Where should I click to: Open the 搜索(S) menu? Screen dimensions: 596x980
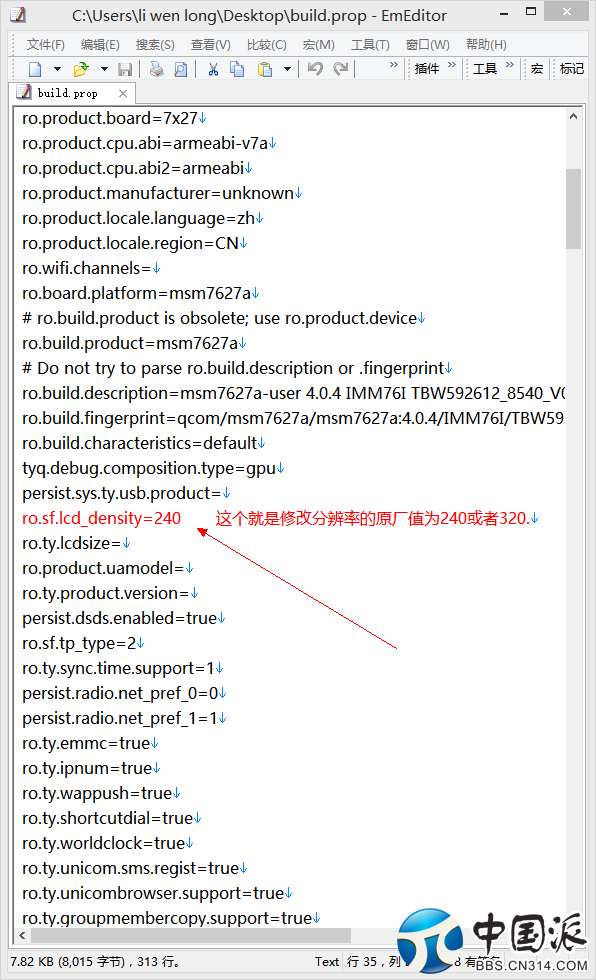155,44
